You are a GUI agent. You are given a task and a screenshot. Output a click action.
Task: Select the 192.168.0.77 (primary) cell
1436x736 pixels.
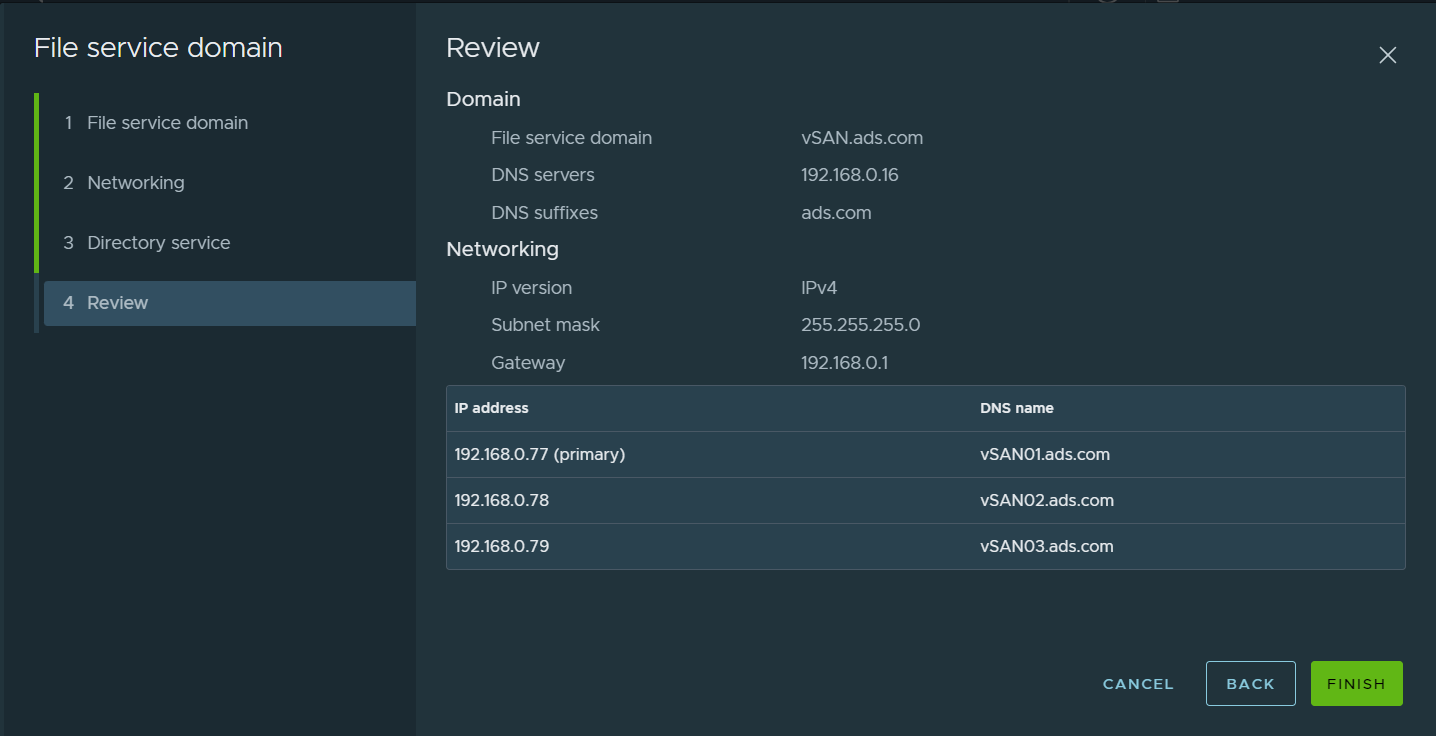tap(540, 454)
